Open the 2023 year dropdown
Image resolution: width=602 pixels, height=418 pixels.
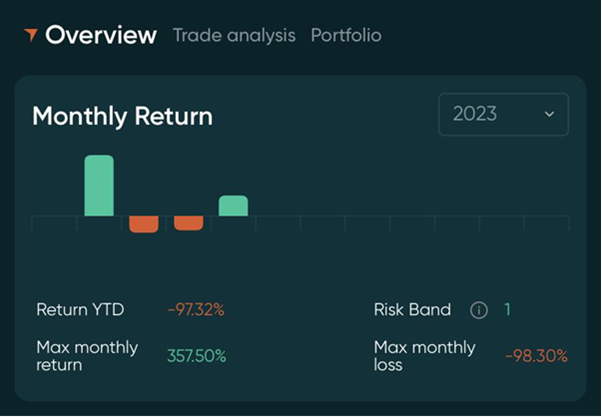pos(503,114)
